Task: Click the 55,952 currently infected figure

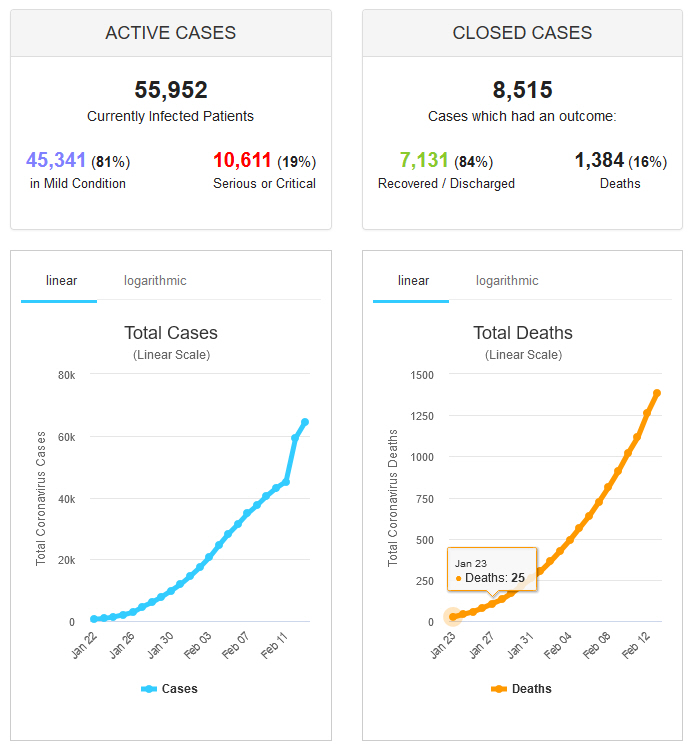Action: 171,90
